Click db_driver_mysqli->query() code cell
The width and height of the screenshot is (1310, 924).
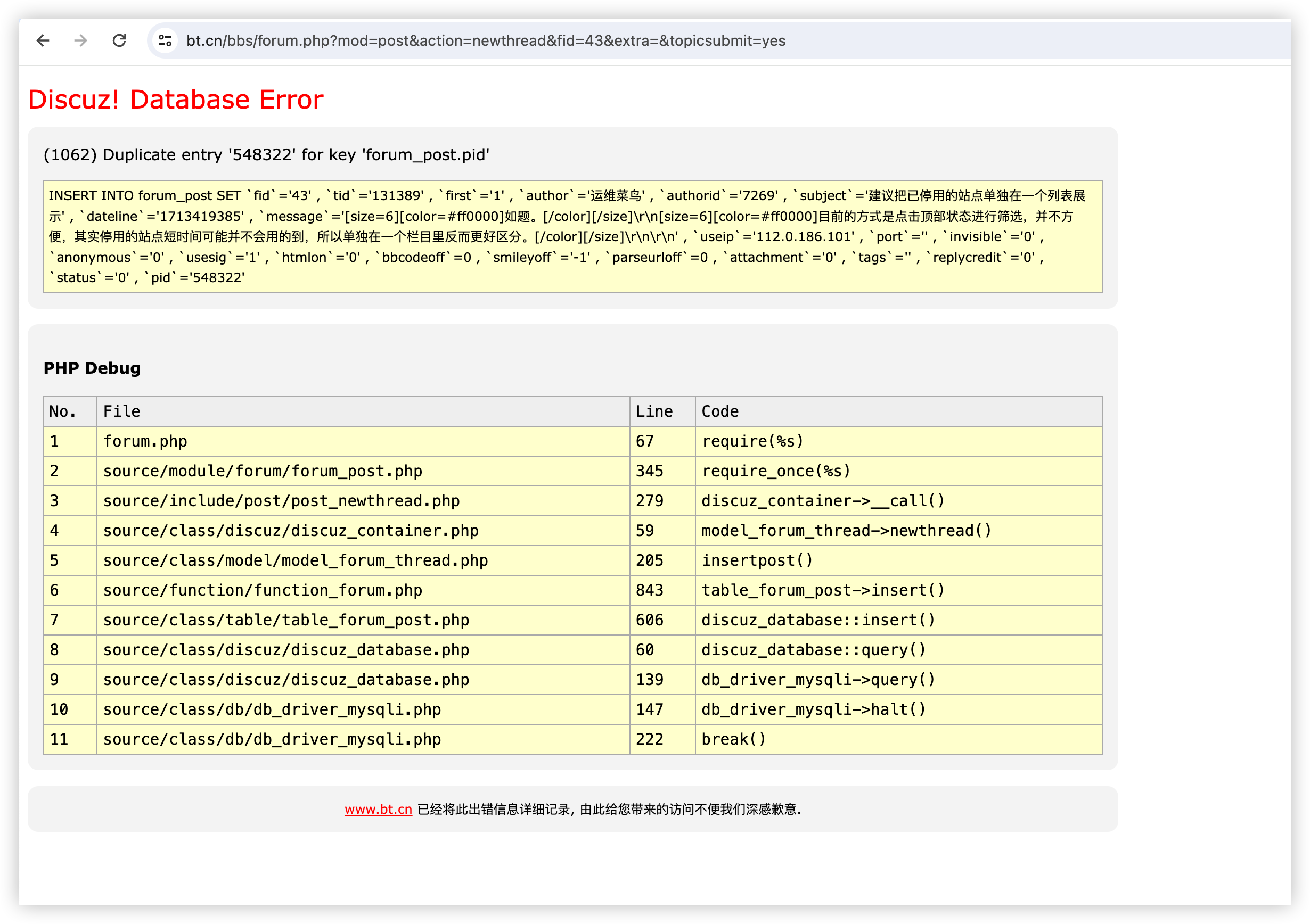pyautogui.click(x=899, y=680)
